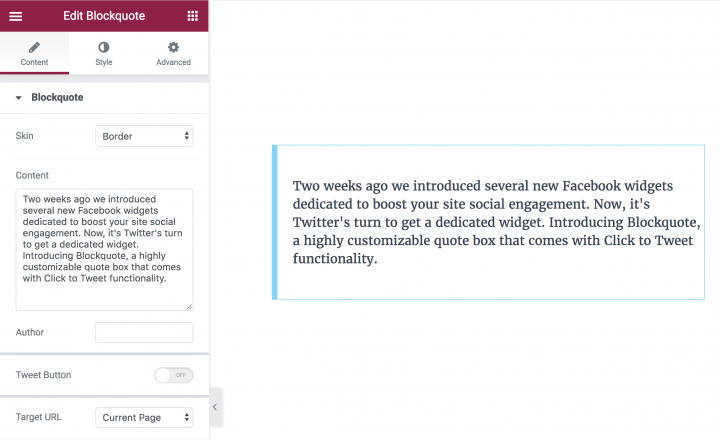The height and width of the screenshot is (440, 720).
Task: Open the Target URL dropdown
Action: pos(144,417)
